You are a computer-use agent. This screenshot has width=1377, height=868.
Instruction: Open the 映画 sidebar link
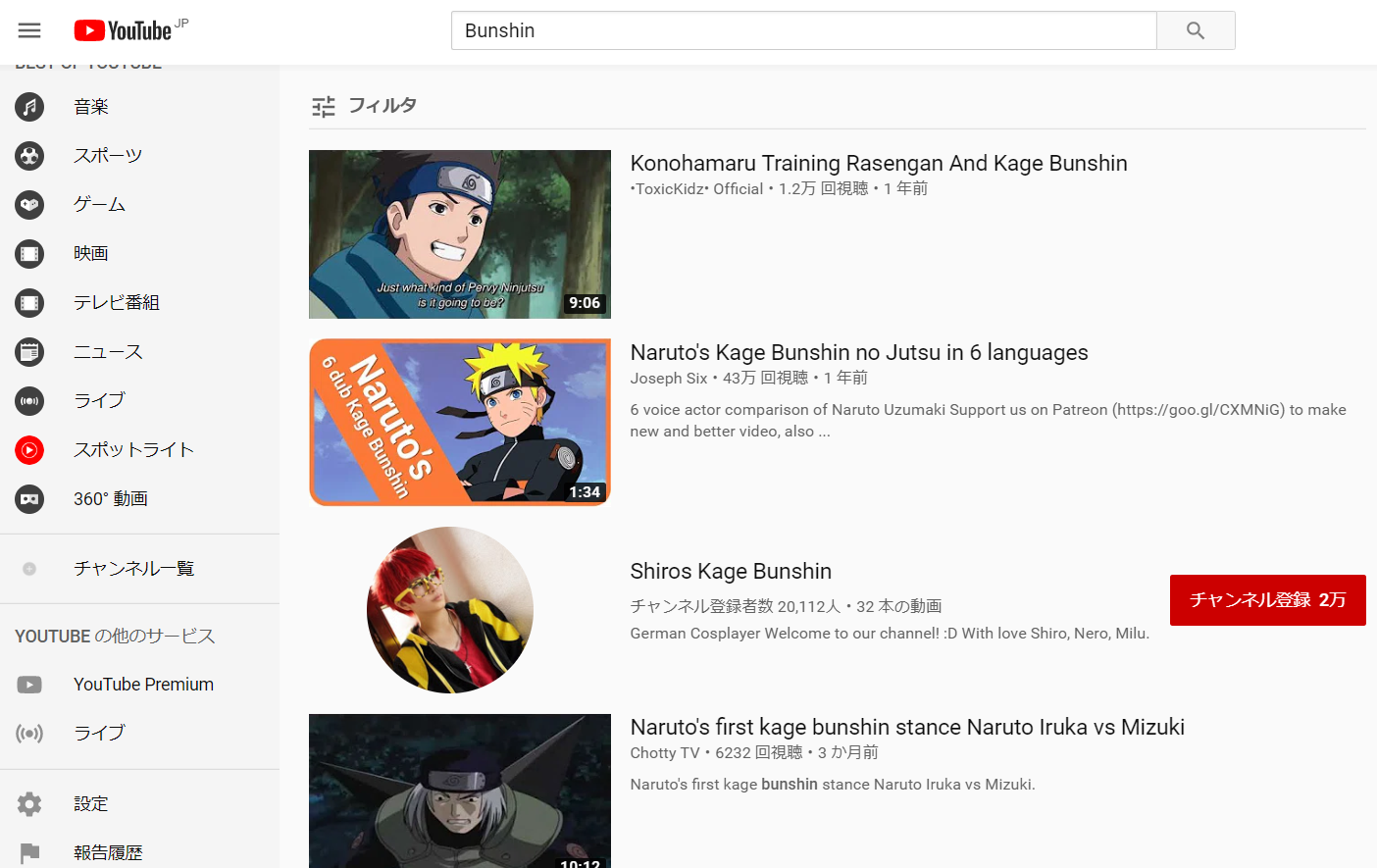91,254
